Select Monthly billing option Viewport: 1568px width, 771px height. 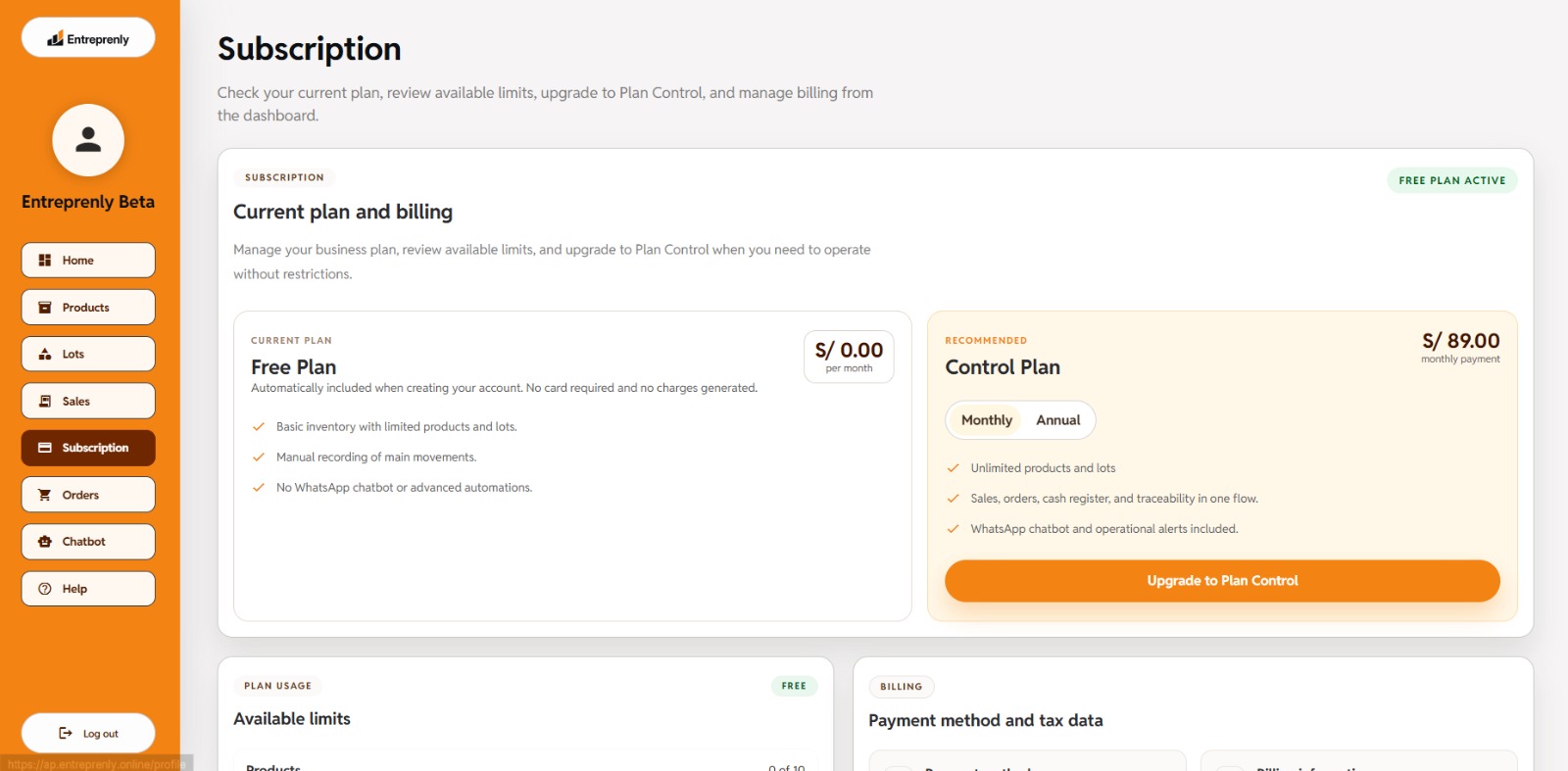pyautogui.click(x=986, y=420)
